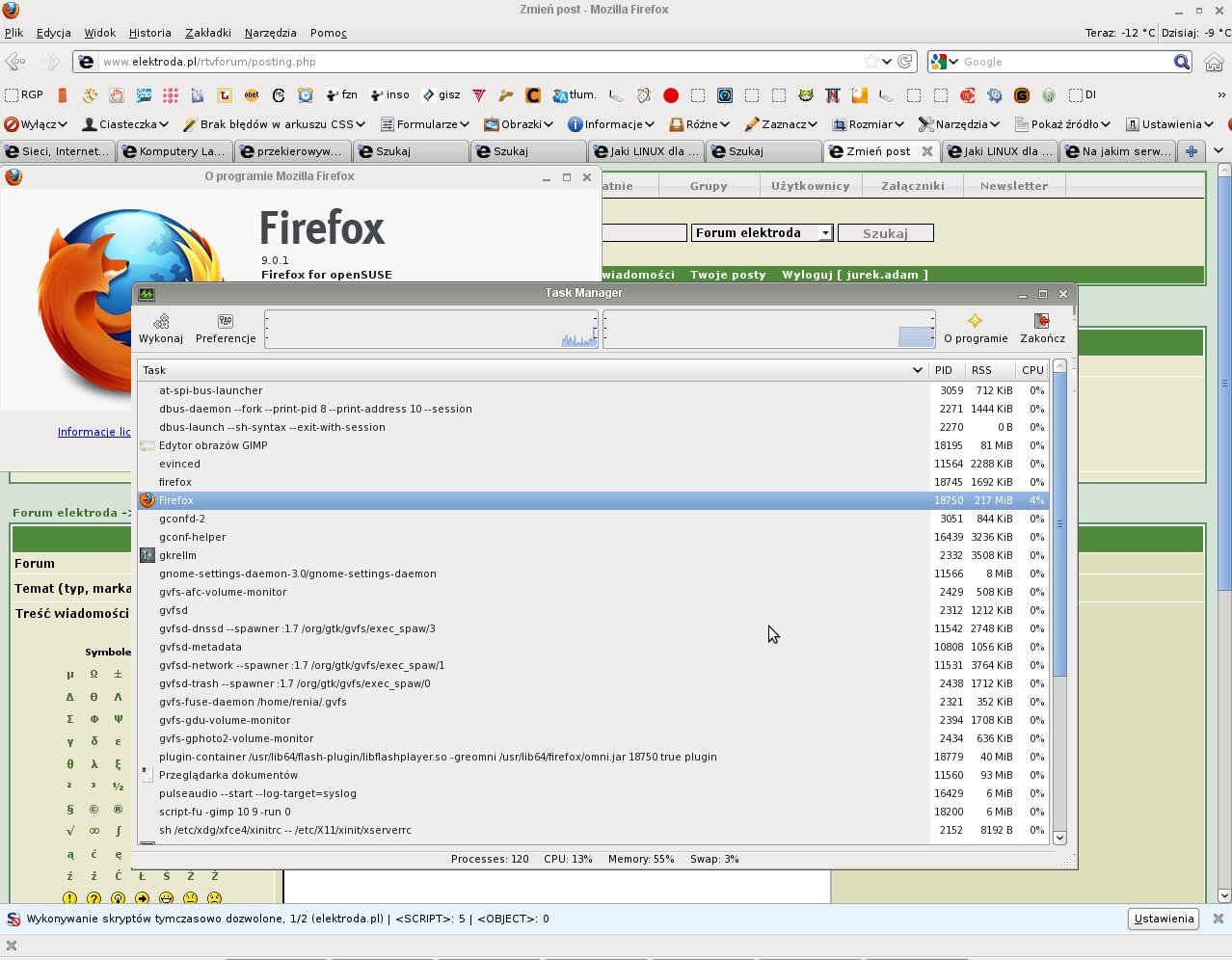This screenshot has width=1232, height=960.
Task: Open the Plik menu
Action: [13, 33]
